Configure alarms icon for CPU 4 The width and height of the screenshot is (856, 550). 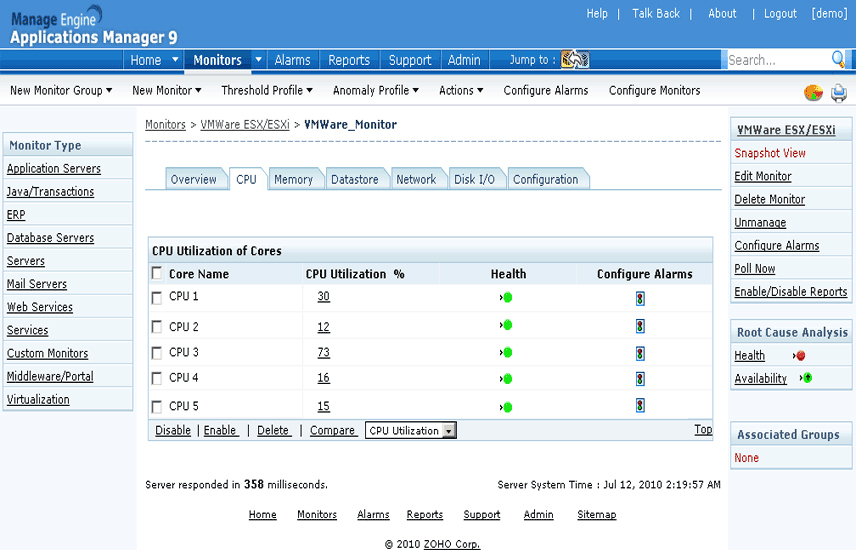640,379
